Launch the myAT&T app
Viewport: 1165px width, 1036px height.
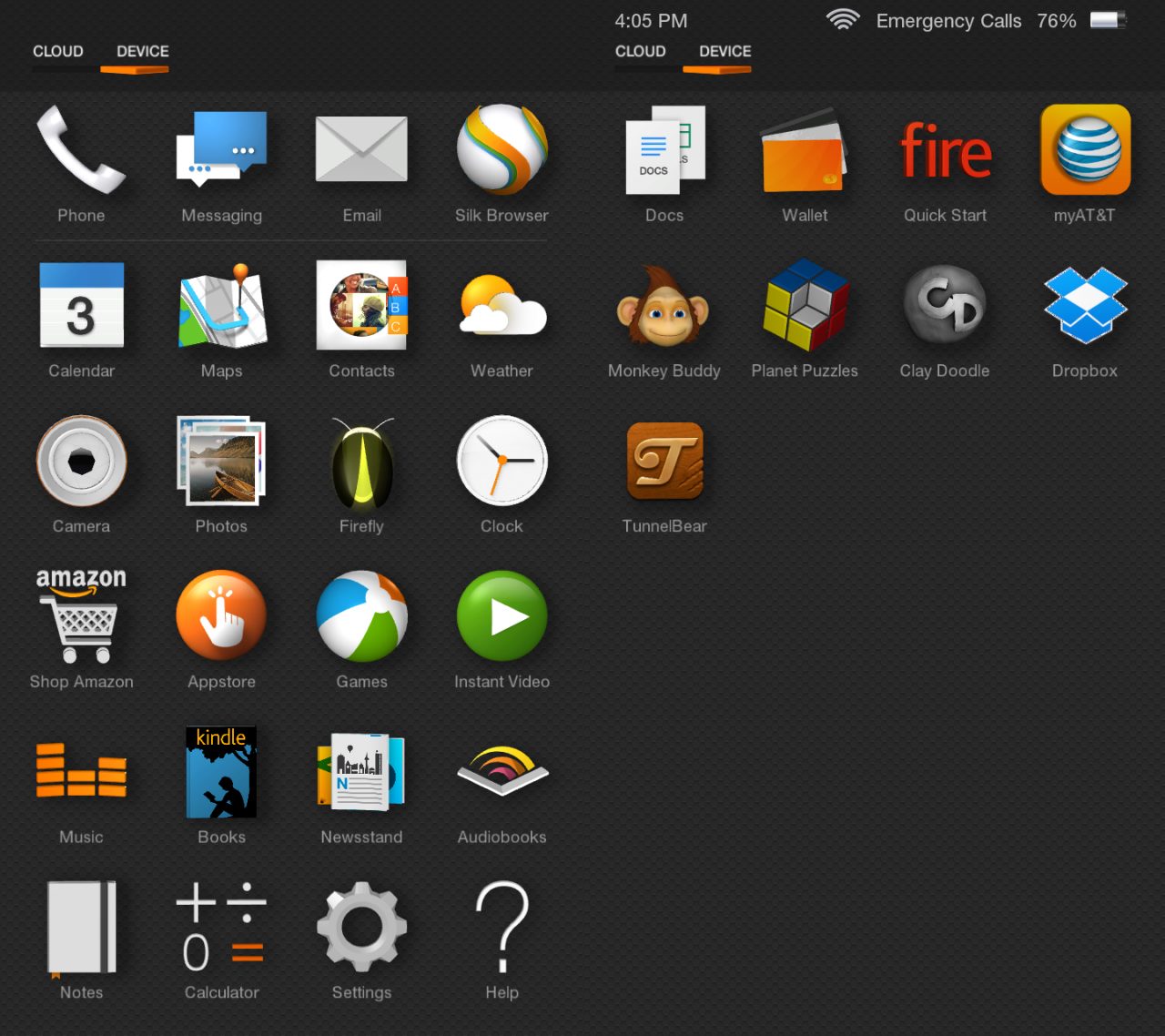pos(1085,149)
